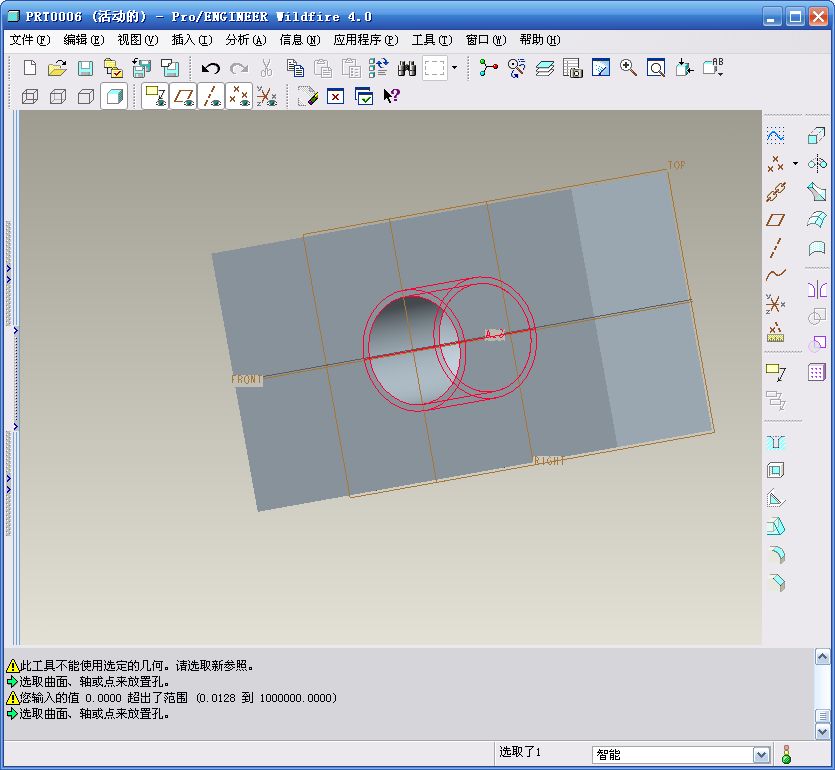This screenshot has height=770, width=835.
Task: Open the 智能 selection filter dropdown
Action: 761,754
